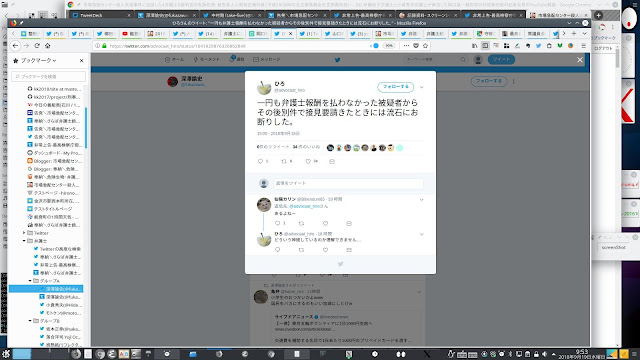
Task: Click the blue ツイート compose button
Action: click(x=501, y=60)
